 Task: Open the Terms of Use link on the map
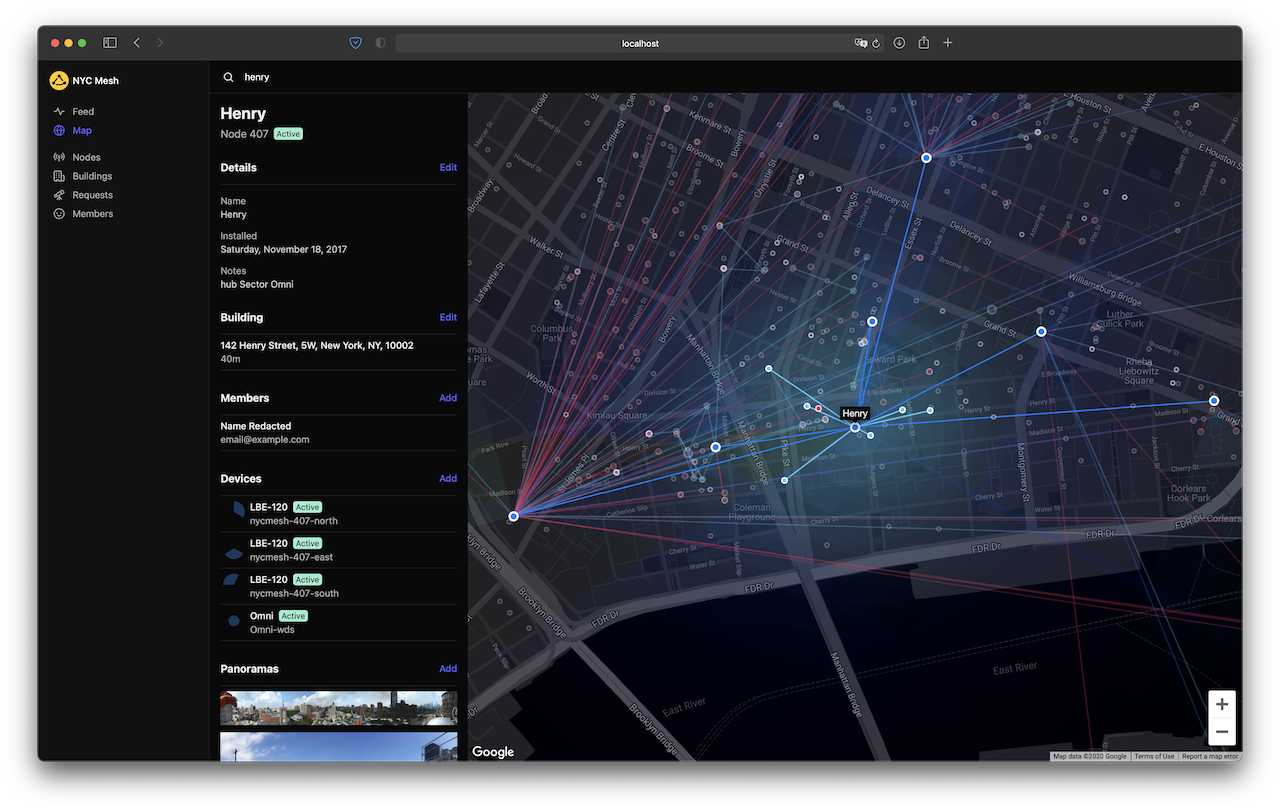click(1155, 756)
